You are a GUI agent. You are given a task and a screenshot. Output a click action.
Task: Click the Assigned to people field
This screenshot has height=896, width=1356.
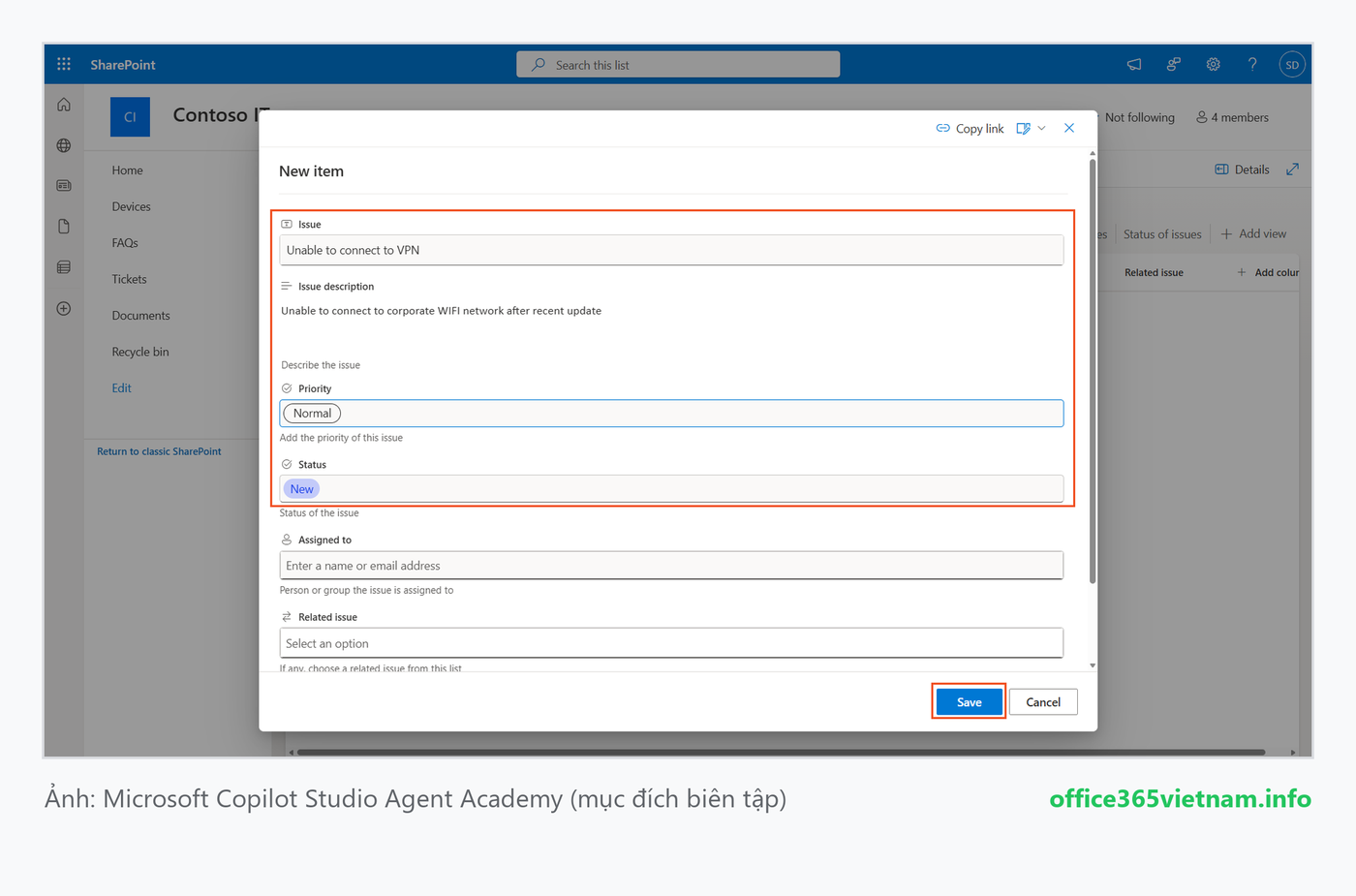click(671, 566)
